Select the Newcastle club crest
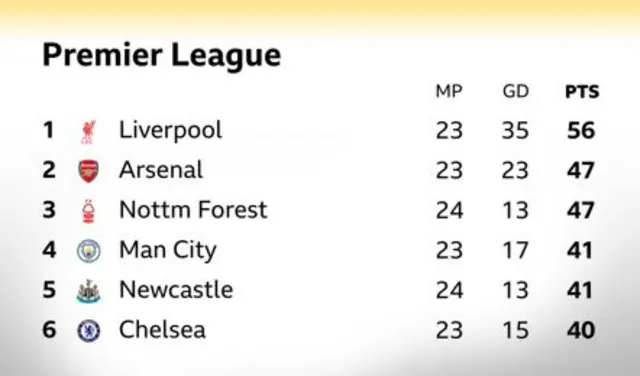Viewport: 640px width, 376px height. pos(89,291)
